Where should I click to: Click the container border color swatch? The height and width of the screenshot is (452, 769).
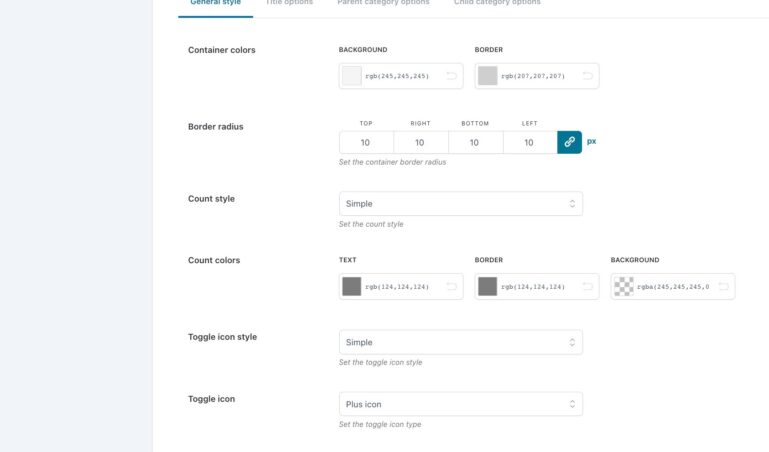pyautogui.click(x=487, y=76)
